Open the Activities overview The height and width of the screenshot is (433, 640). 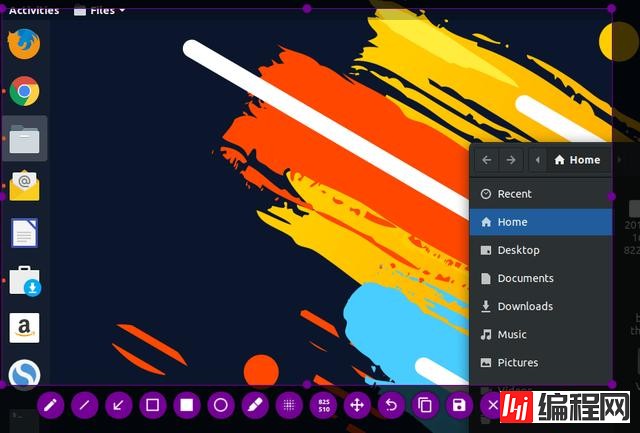point(34,10)
